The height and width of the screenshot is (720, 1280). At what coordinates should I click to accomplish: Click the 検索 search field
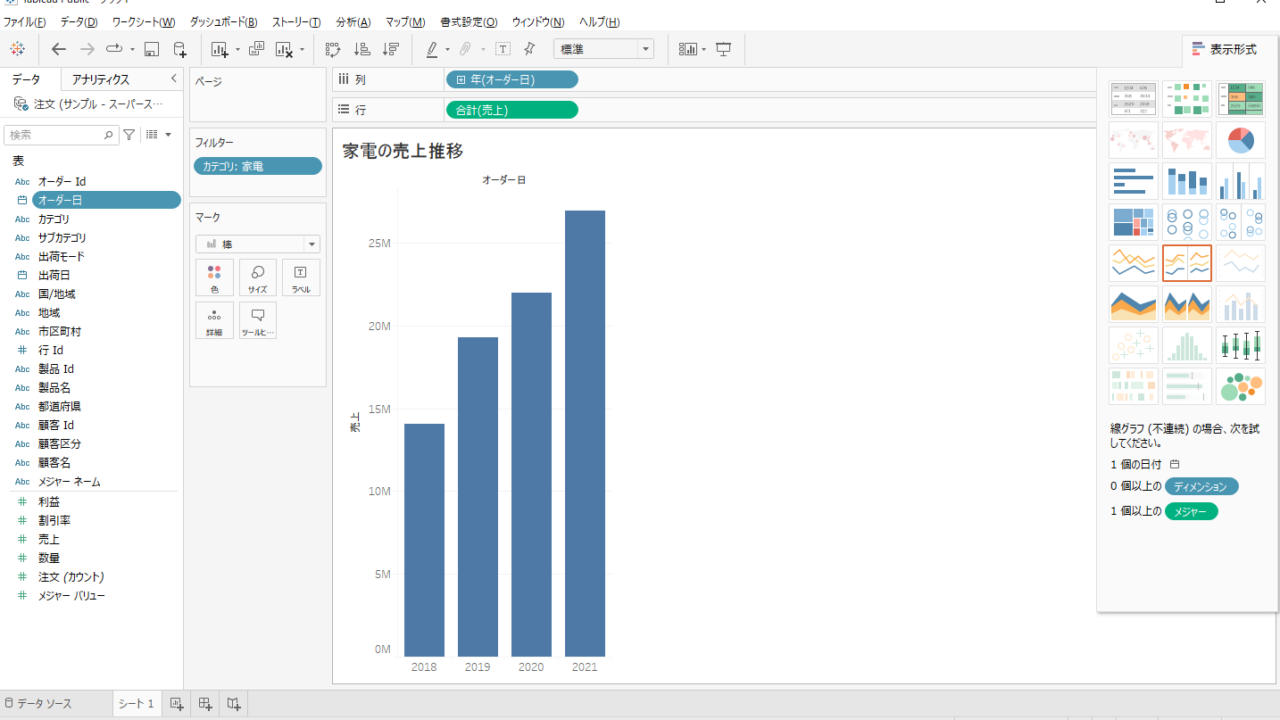click(x=61, y=134)
